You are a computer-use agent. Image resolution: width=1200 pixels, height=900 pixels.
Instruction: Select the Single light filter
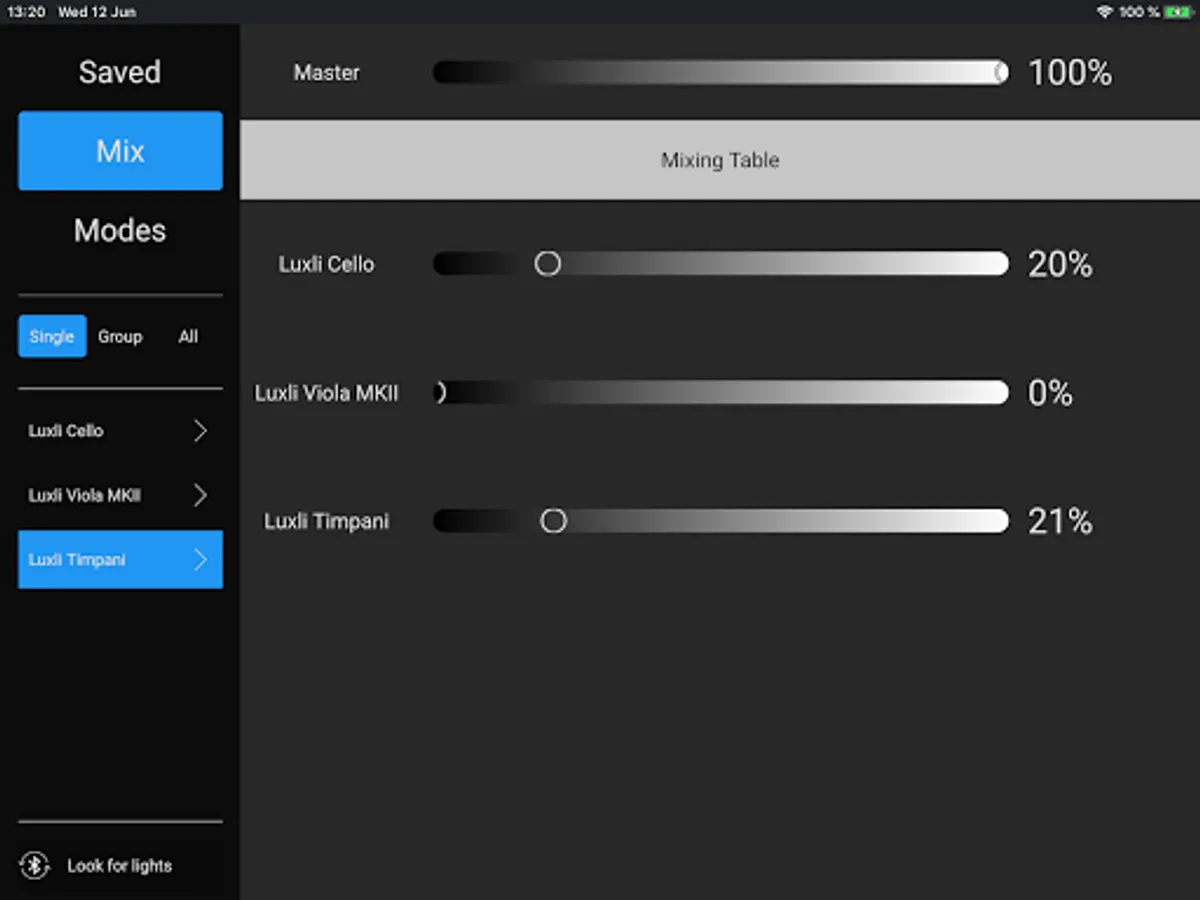(x=52, y=336)
